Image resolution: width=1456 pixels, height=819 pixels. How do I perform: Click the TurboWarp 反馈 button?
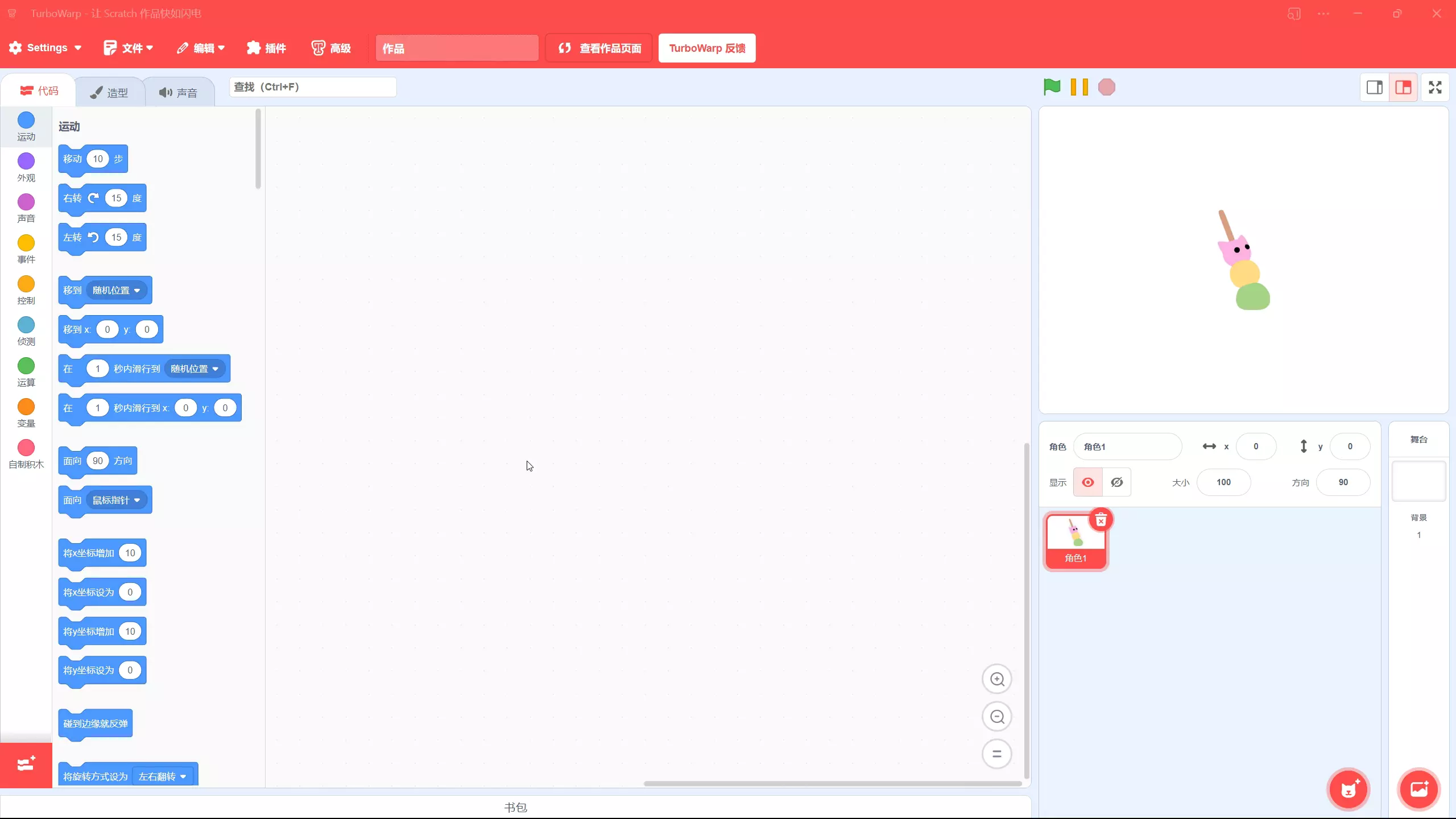[706, 48]
